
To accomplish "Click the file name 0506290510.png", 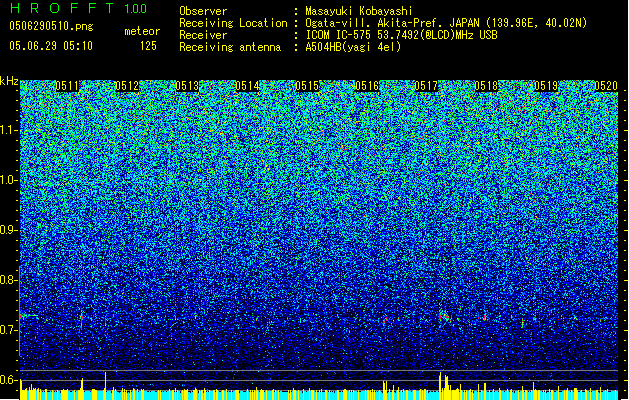I will click(51, 27).
